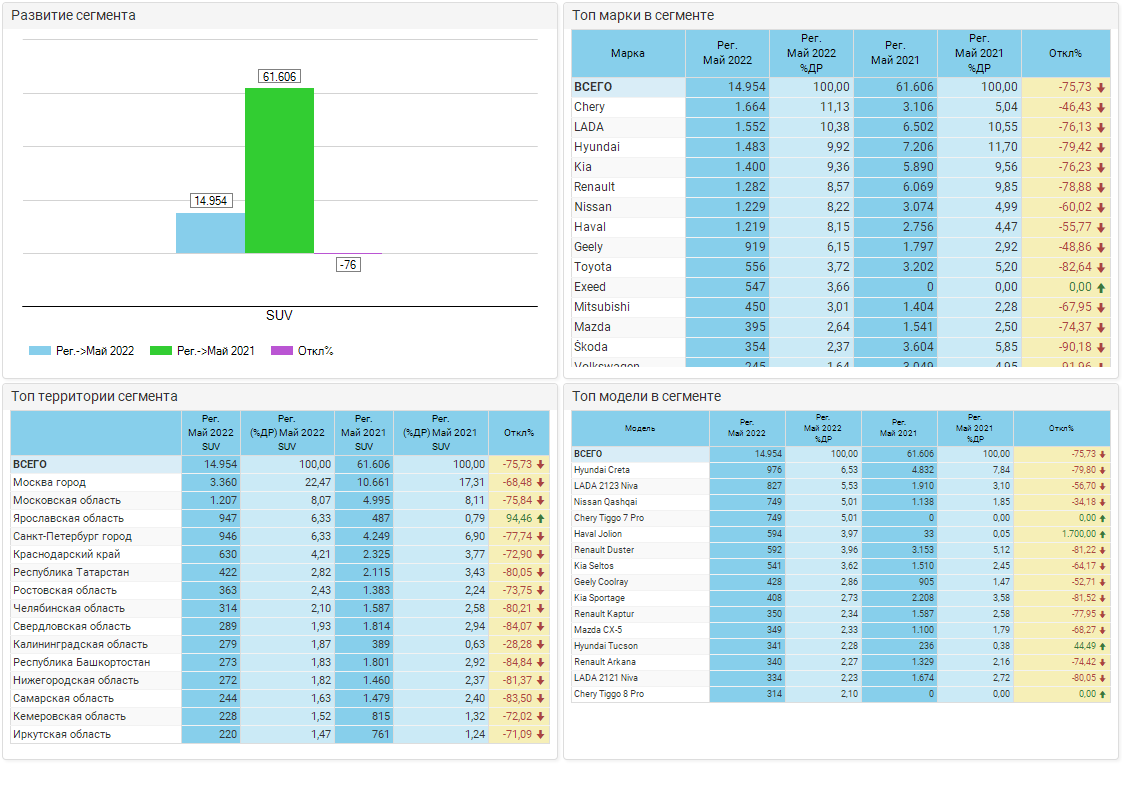
Task: Click red down arrow for Москва город
Action: click(541, 483)
